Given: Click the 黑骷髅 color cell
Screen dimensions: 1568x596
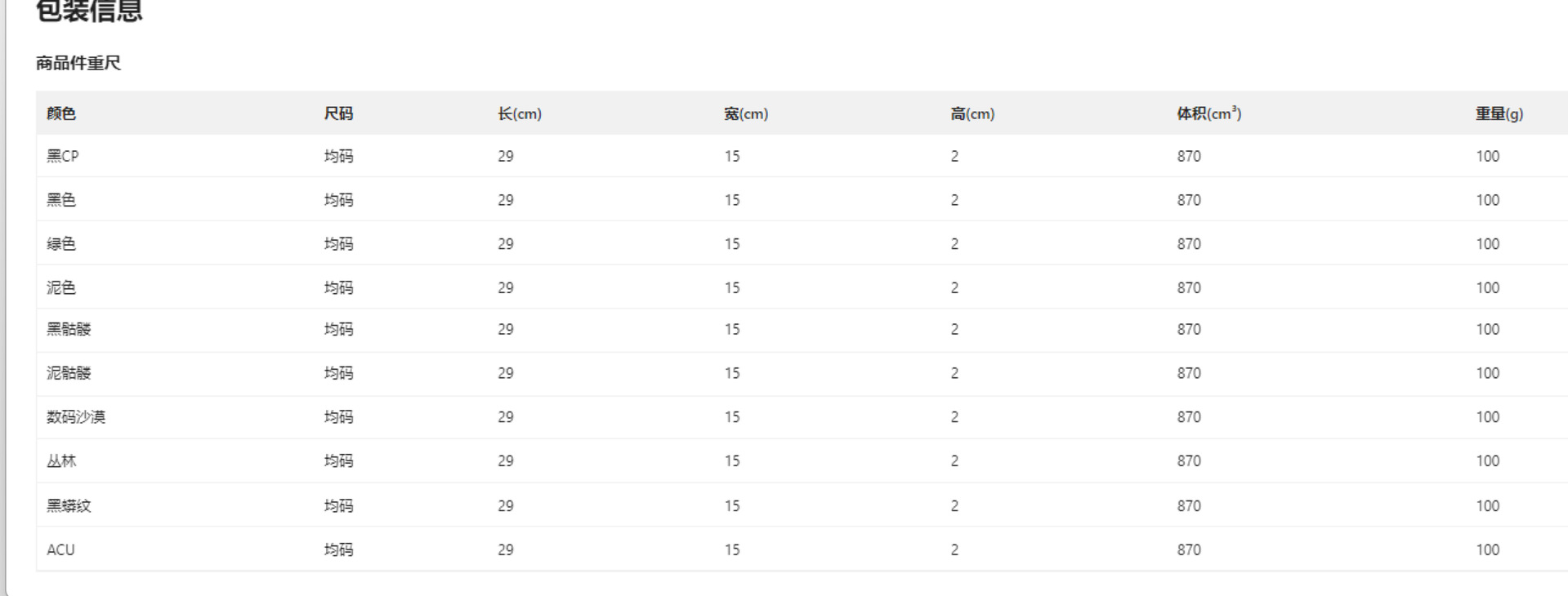Looking at the screenshot, I should click(x=69, y=329).
